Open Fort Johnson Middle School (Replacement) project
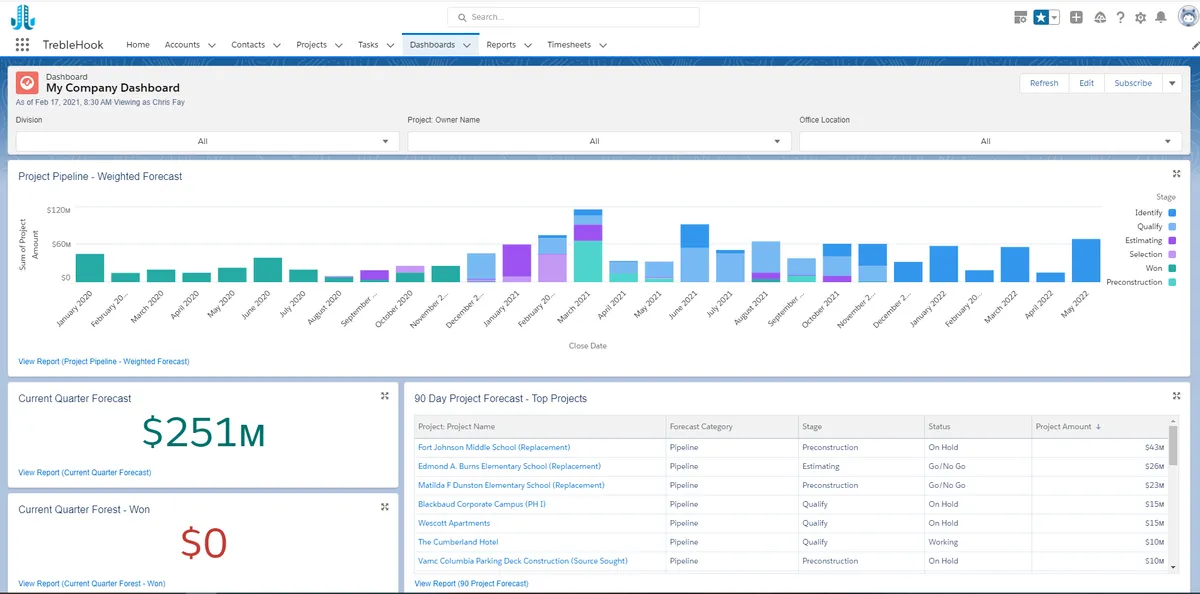This screenshot has width=1200, height=594. (x=494, y=447)
